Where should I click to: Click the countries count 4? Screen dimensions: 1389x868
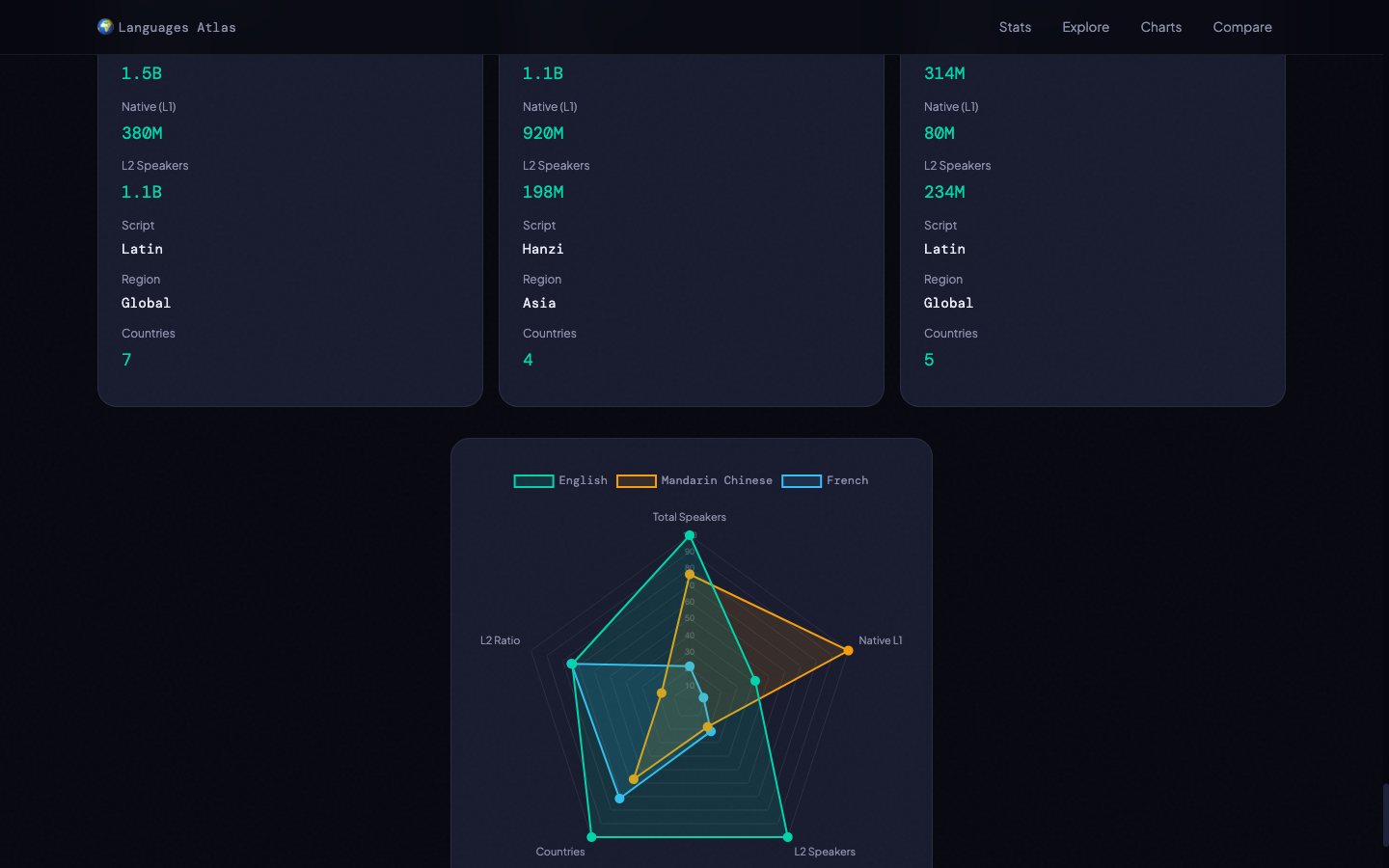(528, 360)
